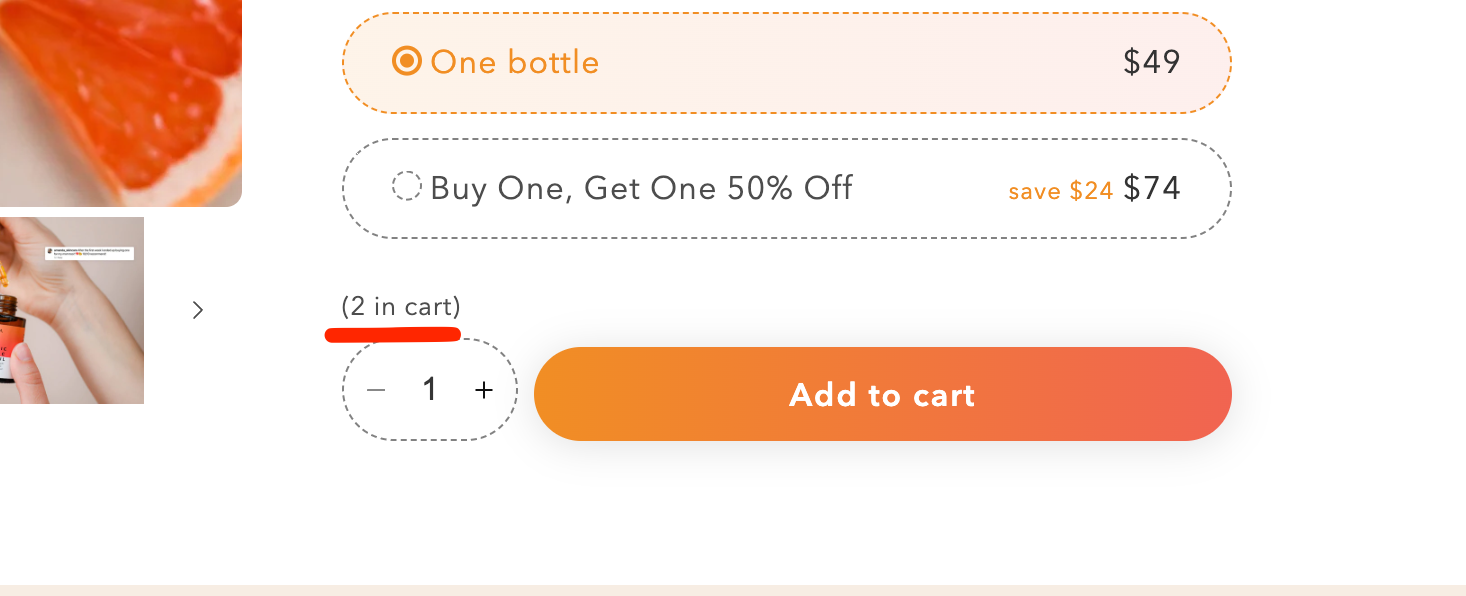1466x596 pixels.
Task: Select the One bottle radio button
Action: tap(406, 62)
